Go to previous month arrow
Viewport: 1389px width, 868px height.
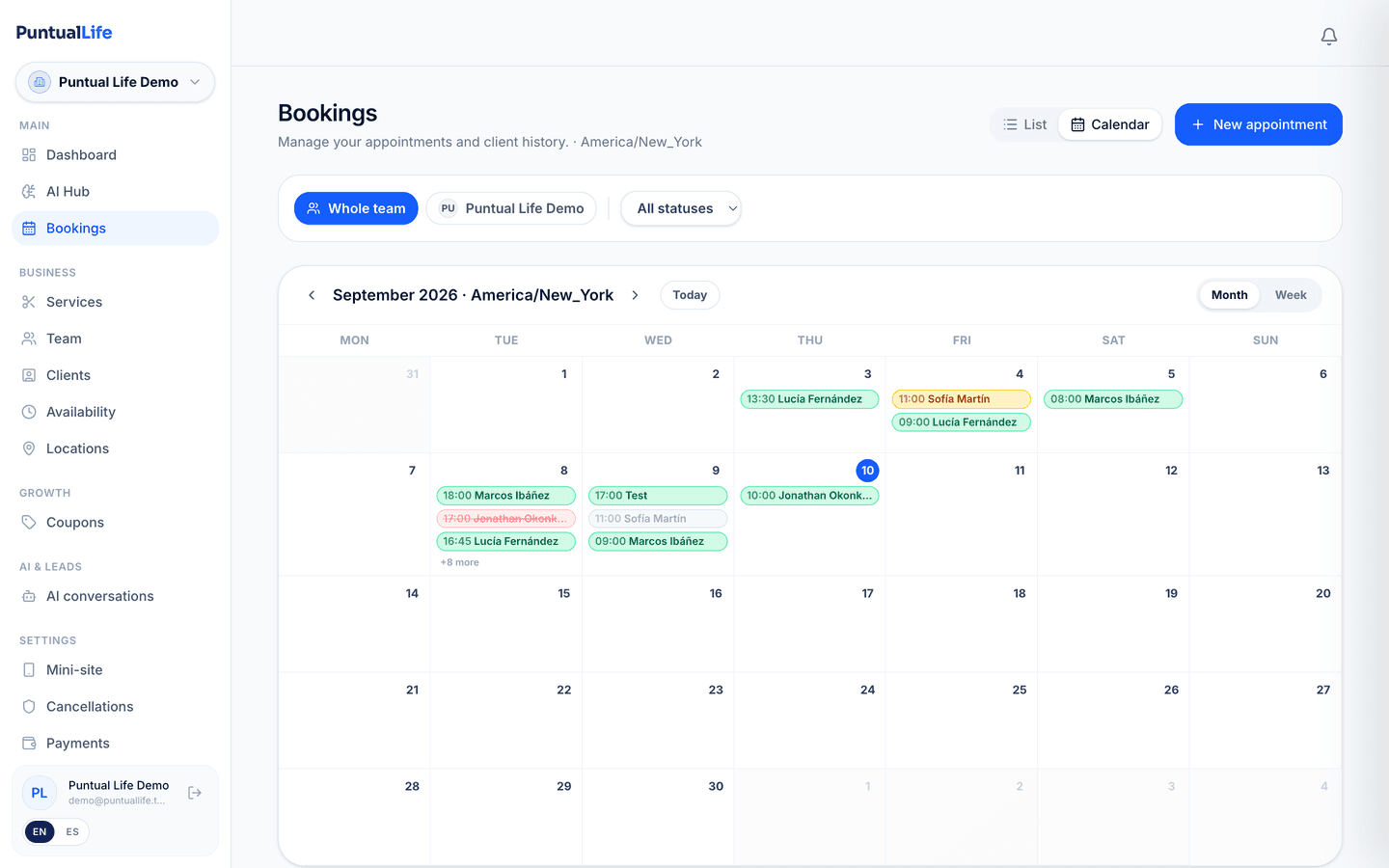(x=312, y=295)
